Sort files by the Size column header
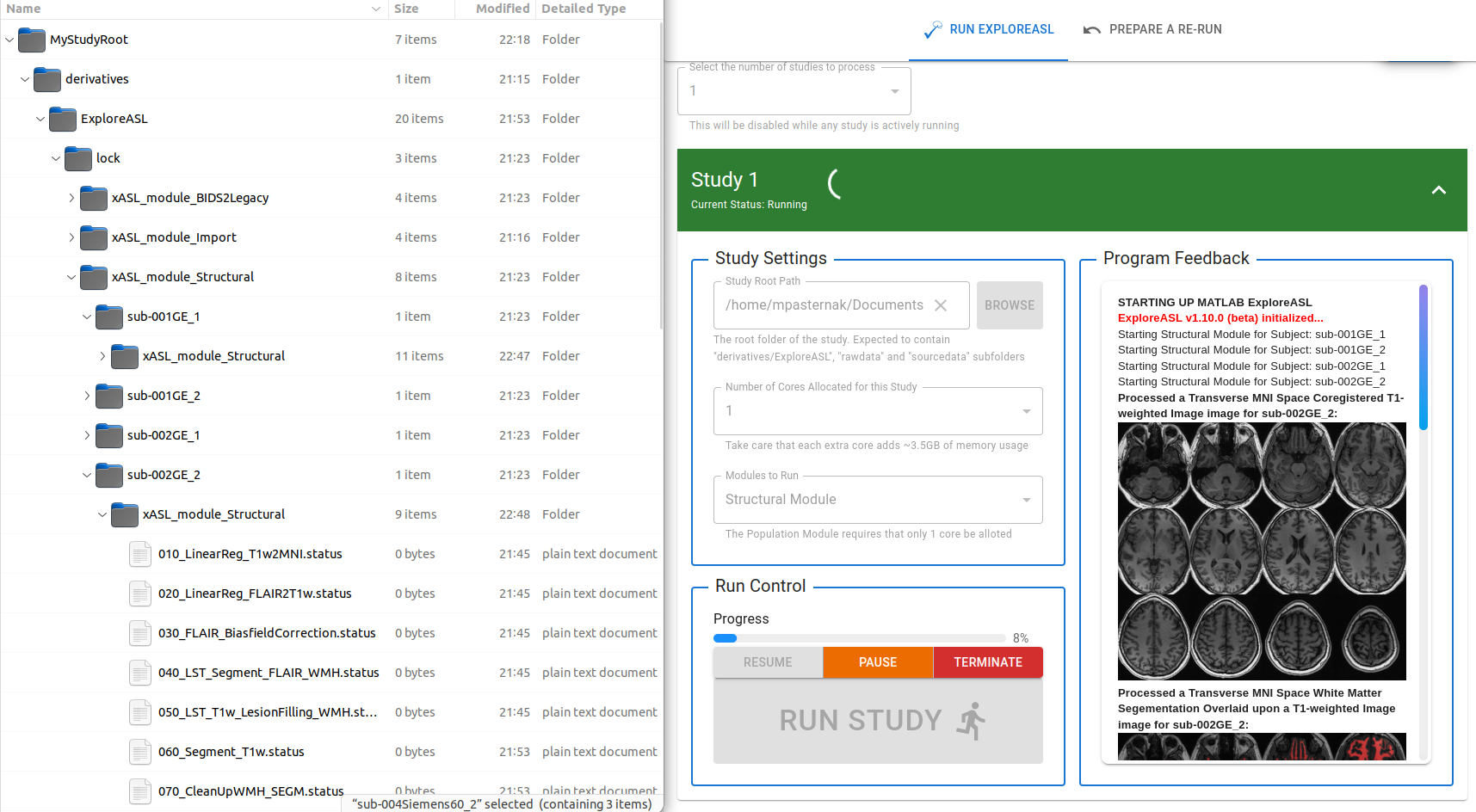Viewport: 1476px width, 812px height. (421, 9)
